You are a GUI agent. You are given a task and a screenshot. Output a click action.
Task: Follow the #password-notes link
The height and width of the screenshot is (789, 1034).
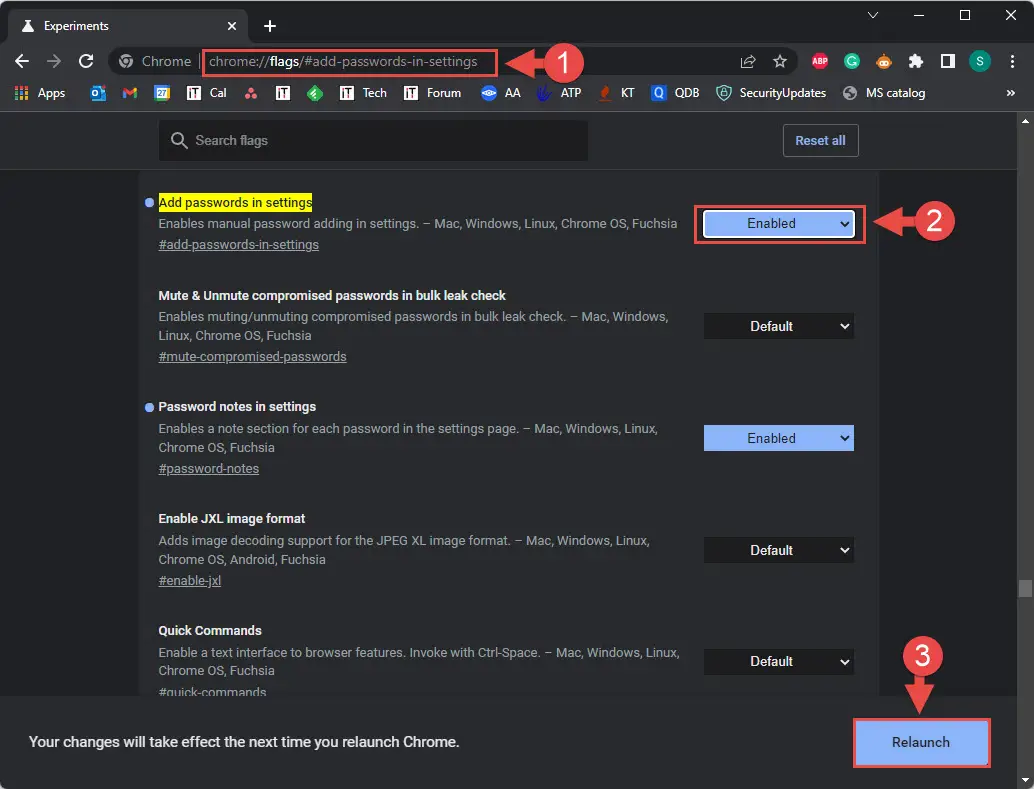tap(208, 469)
